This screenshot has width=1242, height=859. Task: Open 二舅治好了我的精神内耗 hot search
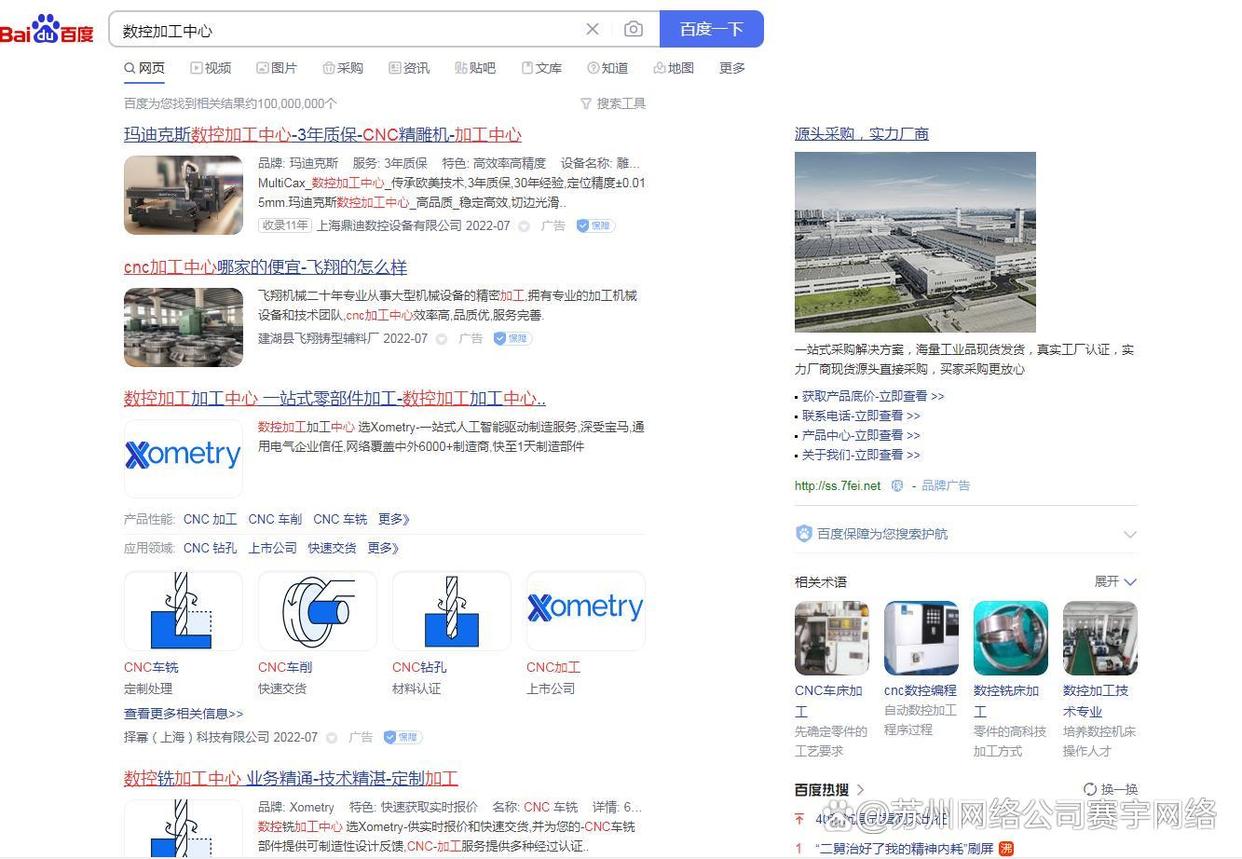click(x=905, y=848)
